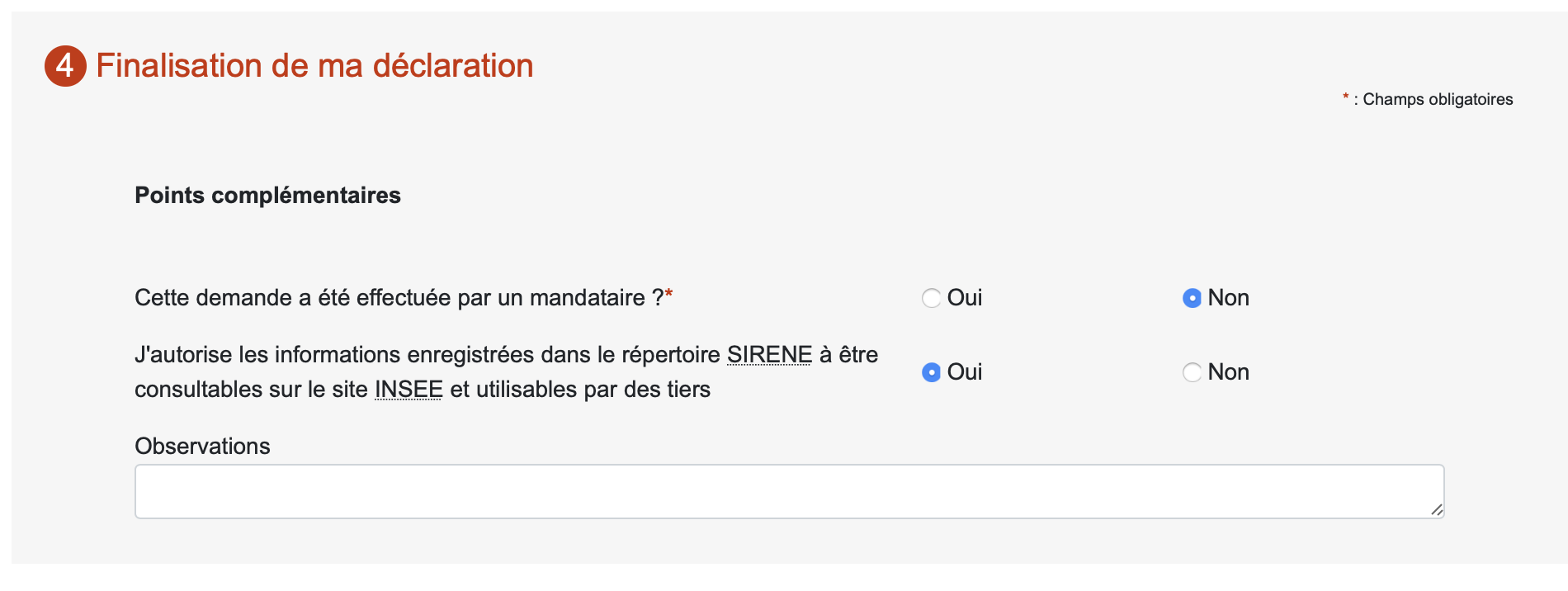Focus the Observations text area
Image resolution: width=1568 pixels, height=591 pixels.
point(789,492)
